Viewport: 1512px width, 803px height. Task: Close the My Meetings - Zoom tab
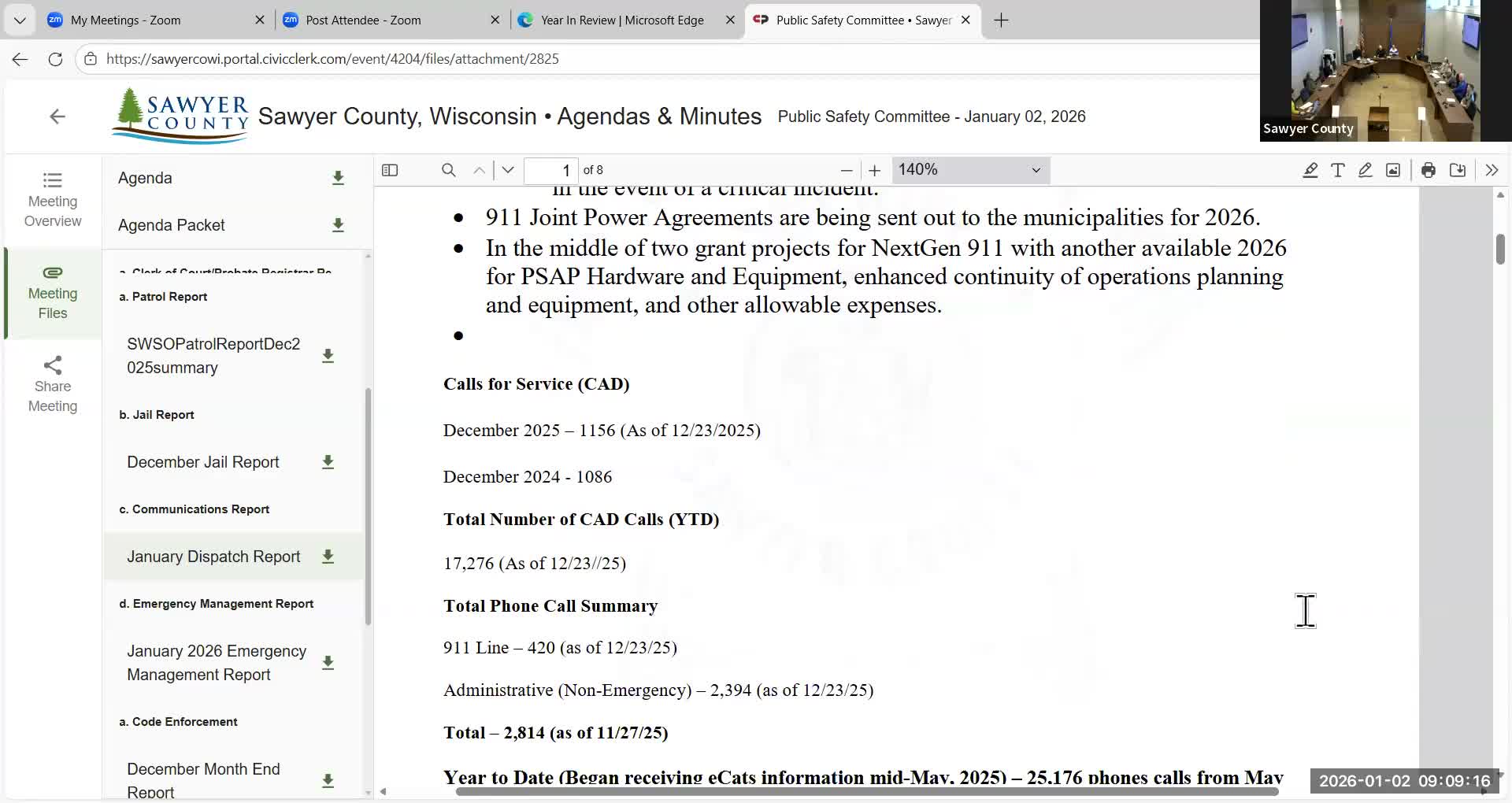260,20
